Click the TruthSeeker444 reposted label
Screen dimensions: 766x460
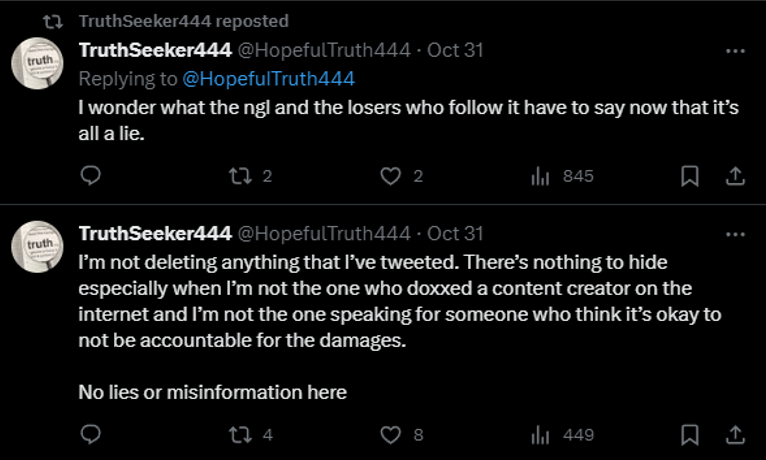[x=183, y=21]
